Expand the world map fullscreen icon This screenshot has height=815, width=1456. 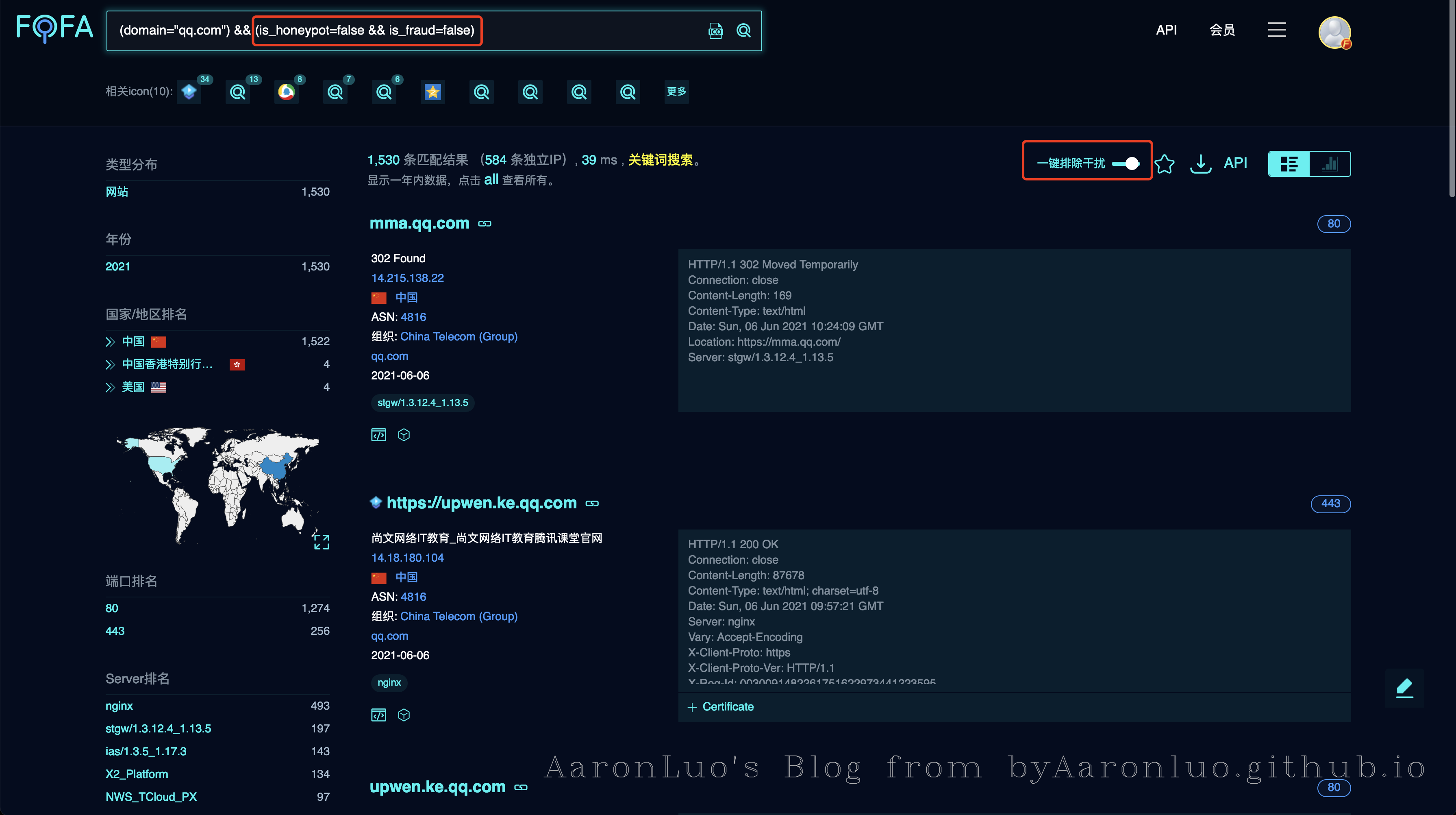[x=321, y=542]
